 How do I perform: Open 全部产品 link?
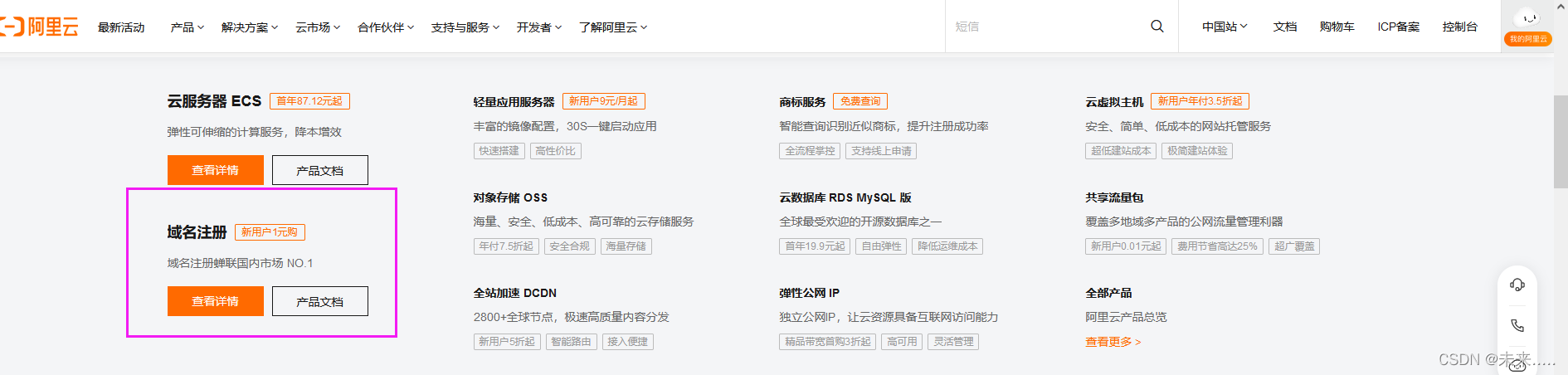(x=1108, y=293)
